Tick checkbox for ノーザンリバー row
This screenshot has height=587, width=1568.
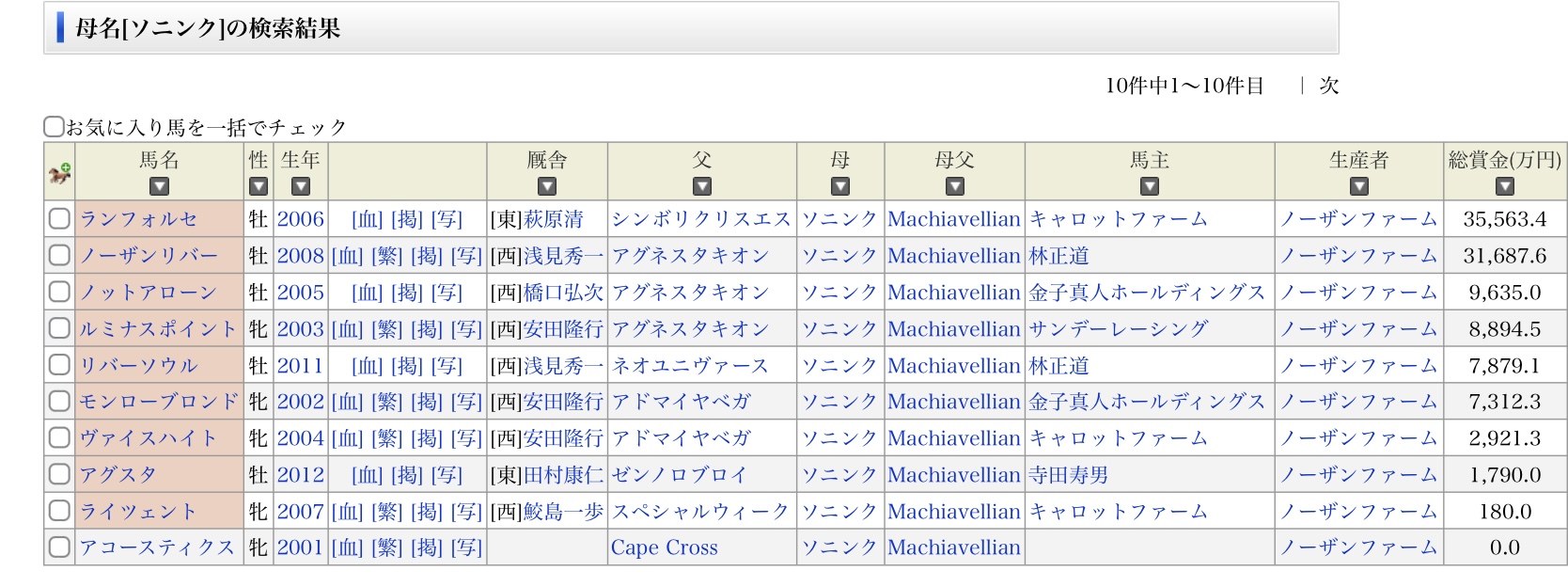pyautogui.click(x=59, y=256)
